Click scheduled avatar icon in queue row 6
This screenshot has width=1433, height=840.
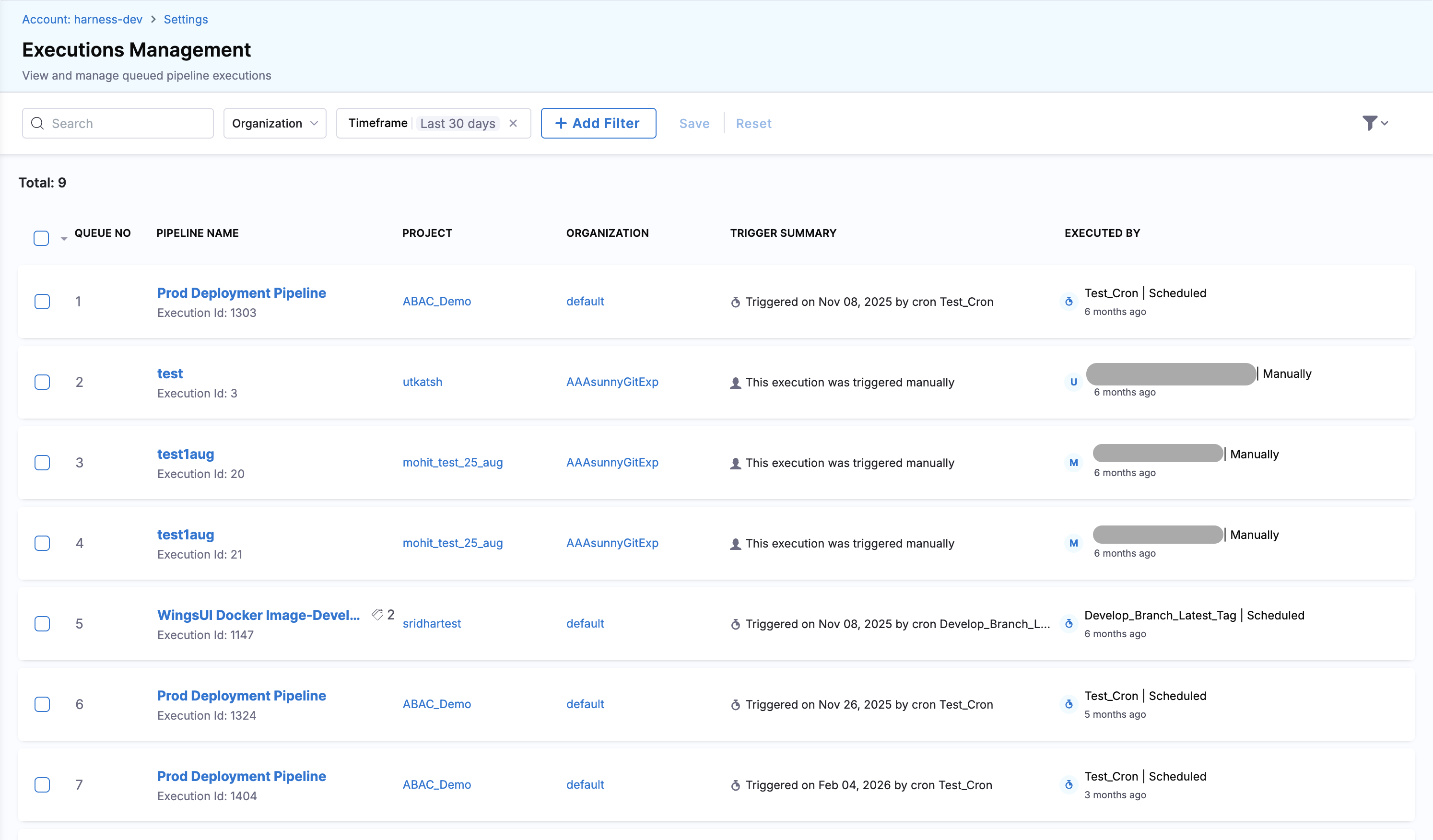pos(1069,704)
